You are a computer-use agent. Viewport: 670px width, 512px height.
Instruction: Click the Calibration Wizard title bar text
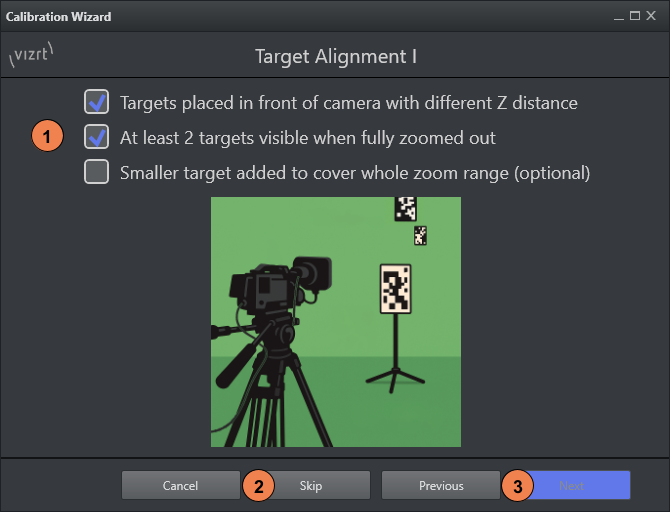click(59, 17)
